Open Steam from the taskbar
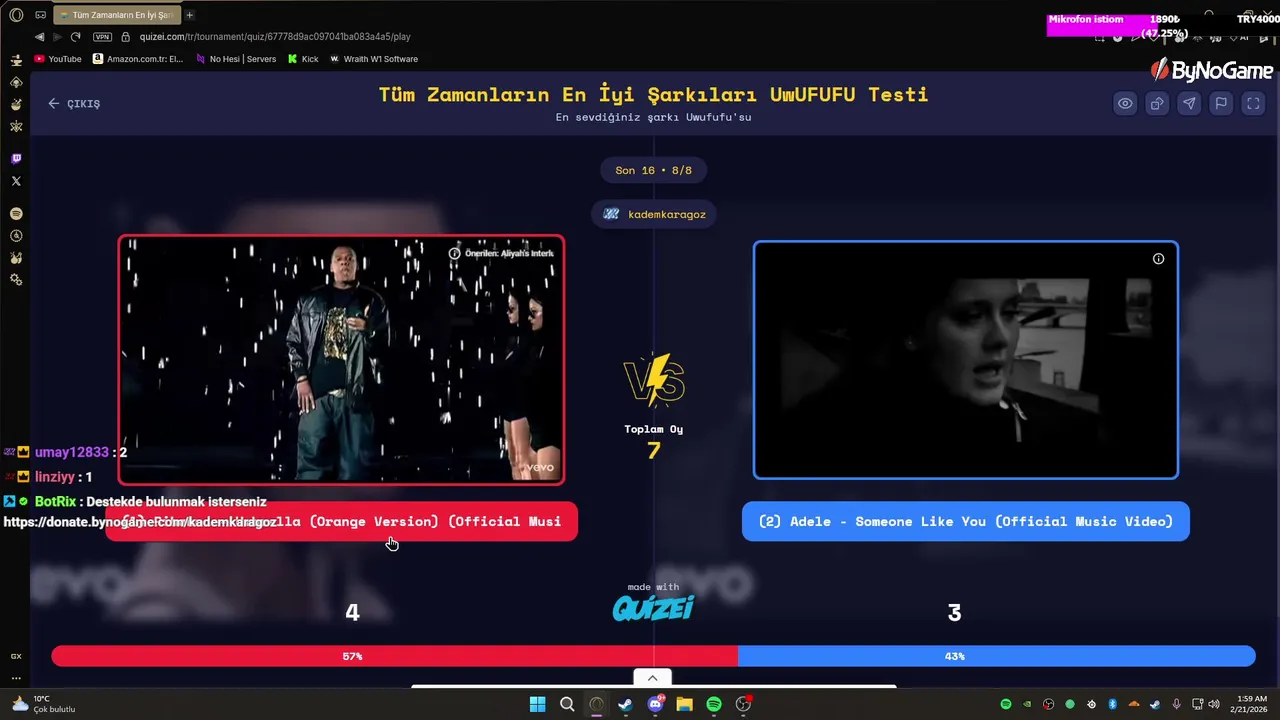Screen dimensions: 1280x720 pos(625,704)
